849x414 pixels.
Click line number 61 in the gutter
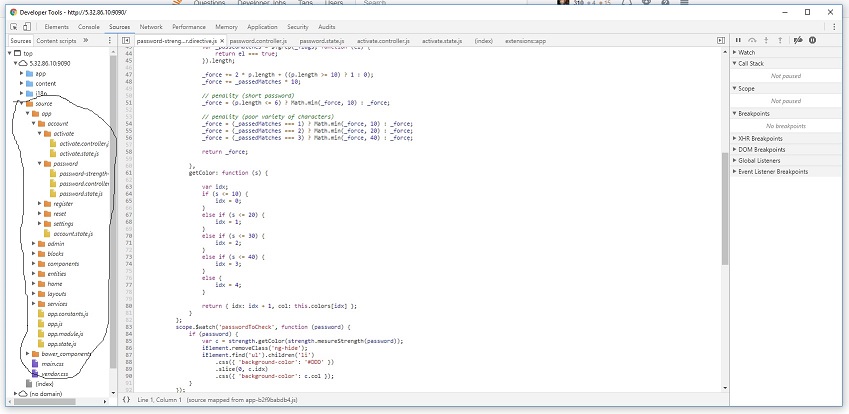click(129, 173)
